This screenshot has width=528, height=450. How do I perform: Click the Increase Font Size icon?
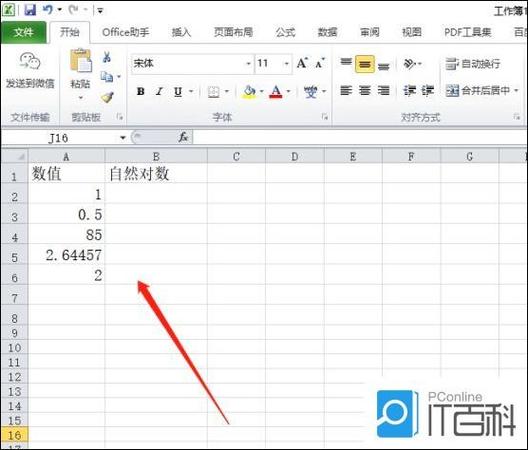click(302, 63)
